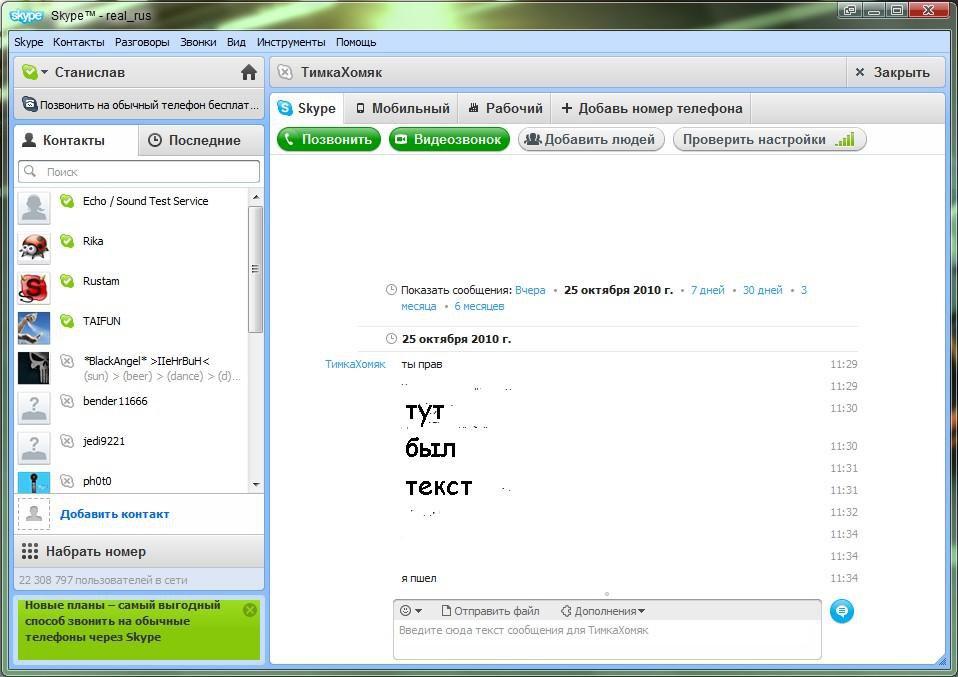Switch to the Последние tab
Screen dimensions: 958x677
[201, 141]
